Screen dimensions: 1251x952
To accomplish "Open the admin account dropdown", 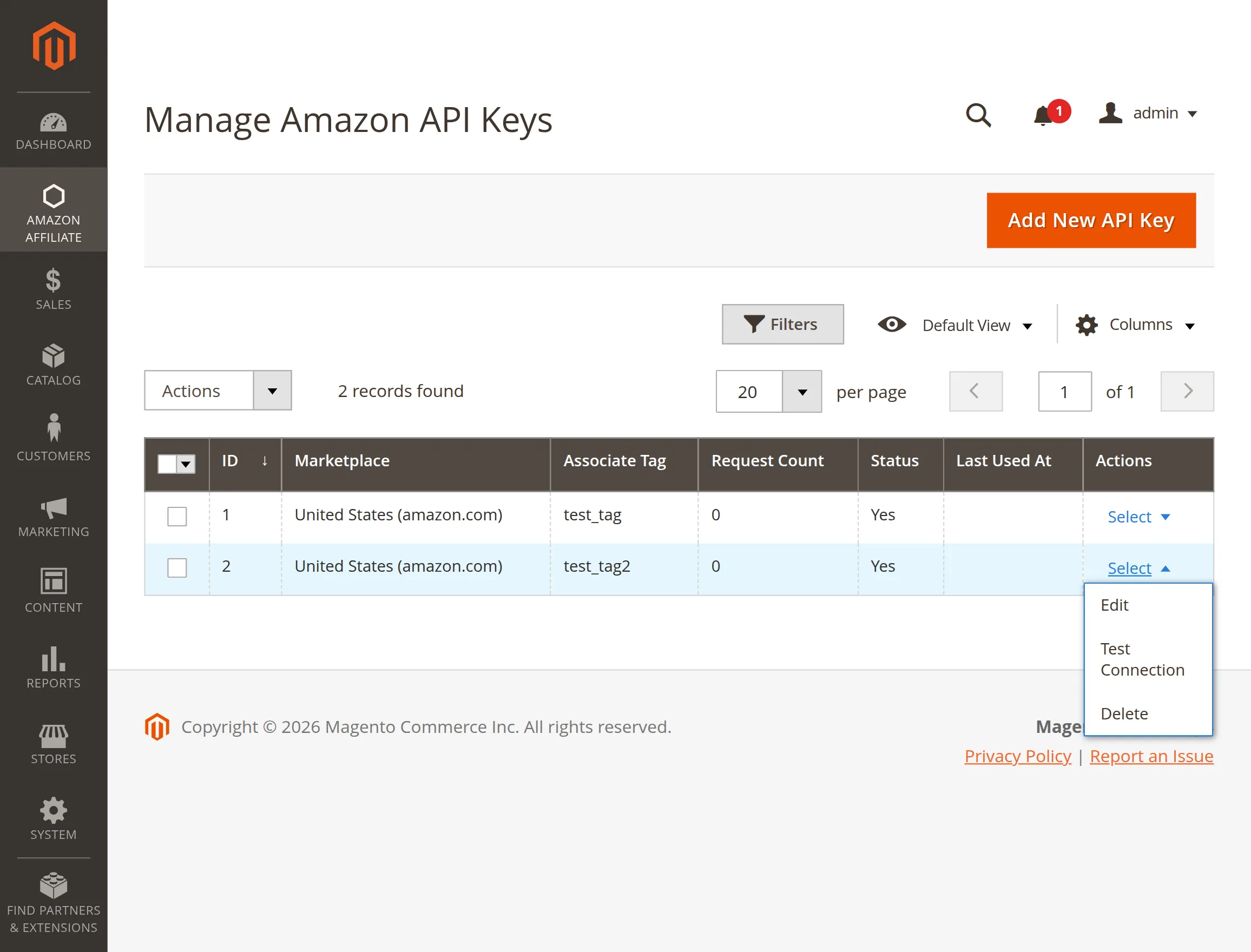I will (x=1165, y=114).
